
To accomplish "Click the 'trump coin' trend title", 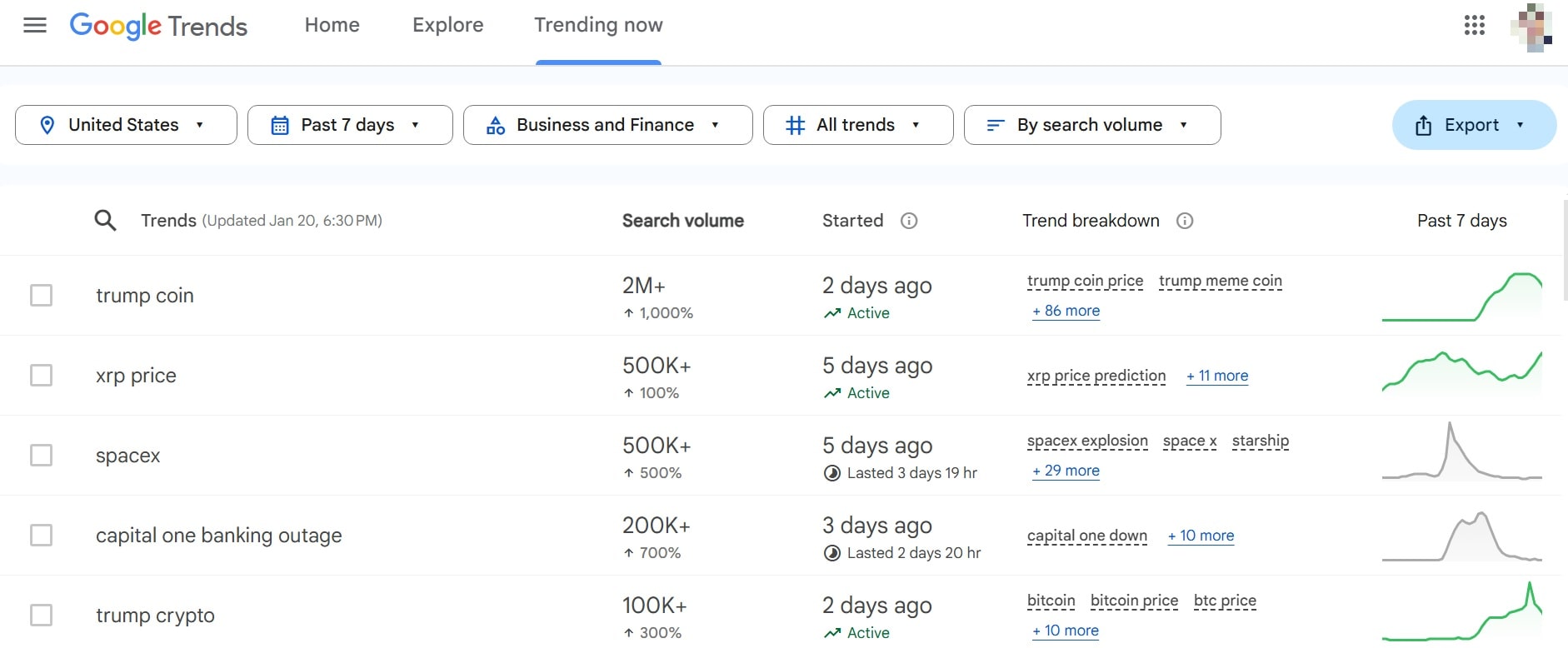I will [x=145, y=296].
